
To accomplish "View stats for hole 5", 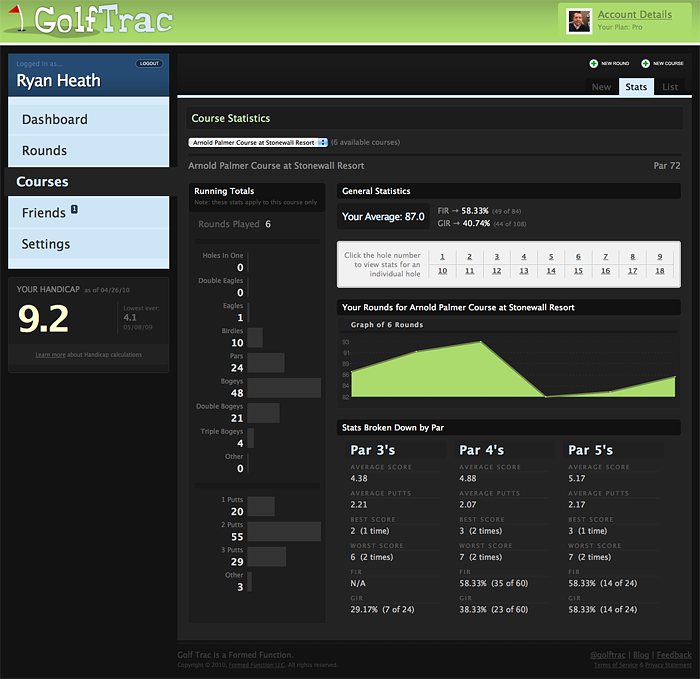I will pos(551,257).
